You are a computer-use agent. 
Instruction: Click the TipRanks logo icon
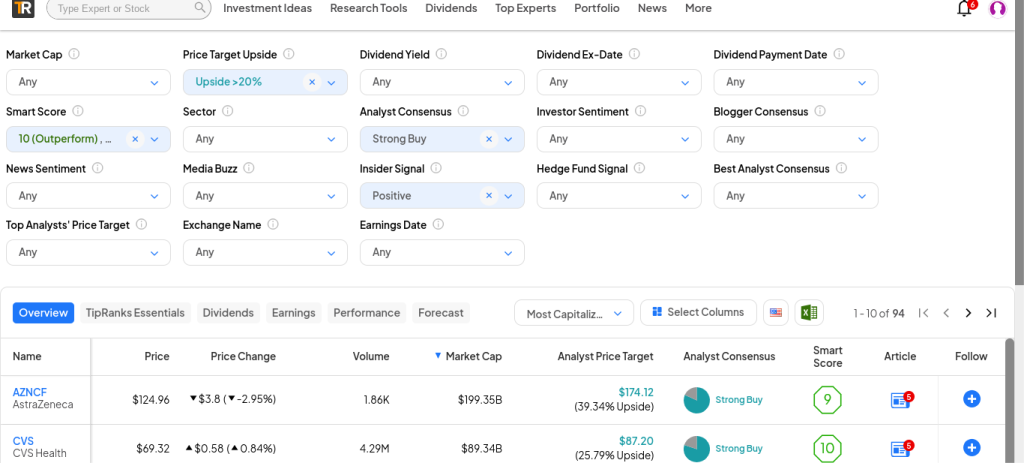(x=22, y=9)
